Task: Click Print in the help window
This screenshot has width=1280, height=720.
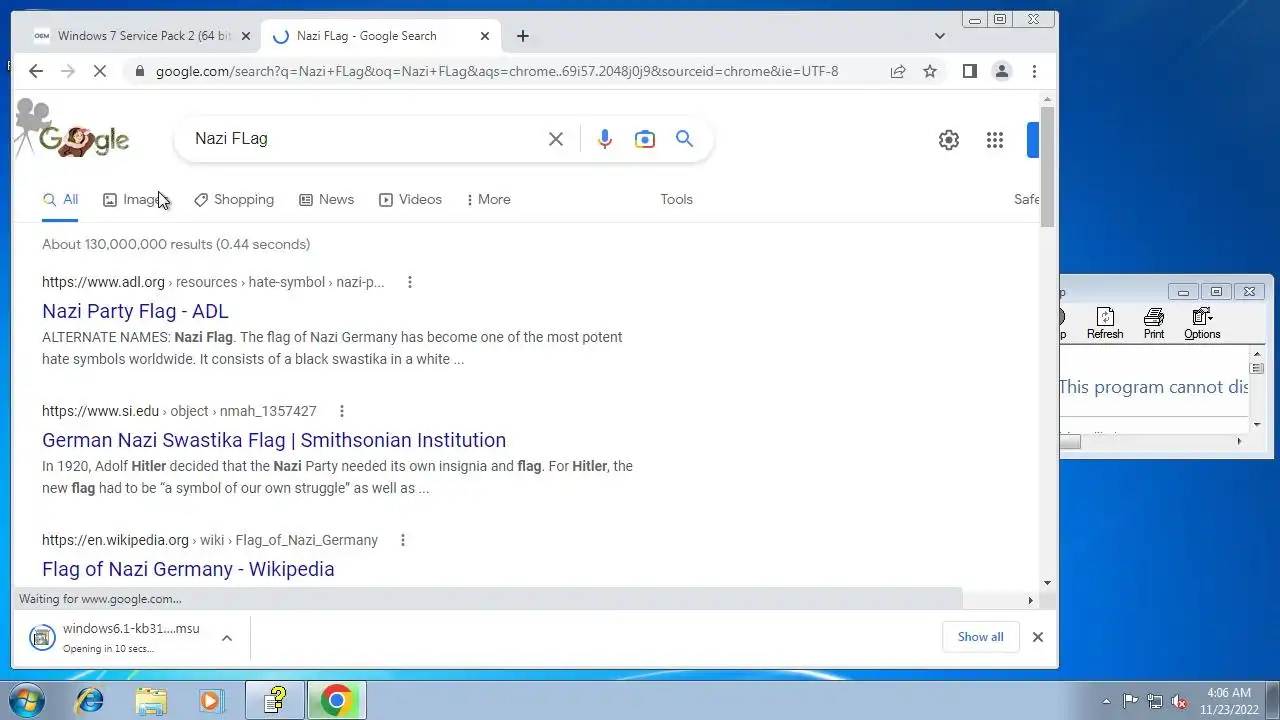Action: coord(1154,324)
